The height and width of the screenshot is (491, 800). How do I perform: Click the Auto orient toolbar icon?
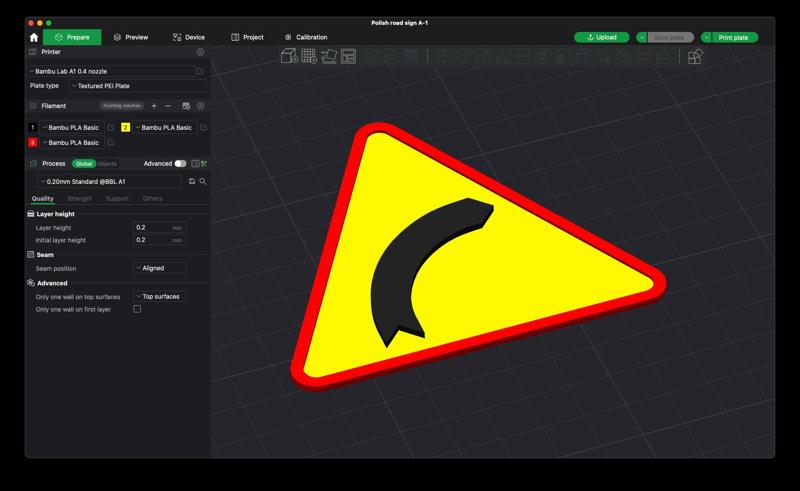point(329,56)
